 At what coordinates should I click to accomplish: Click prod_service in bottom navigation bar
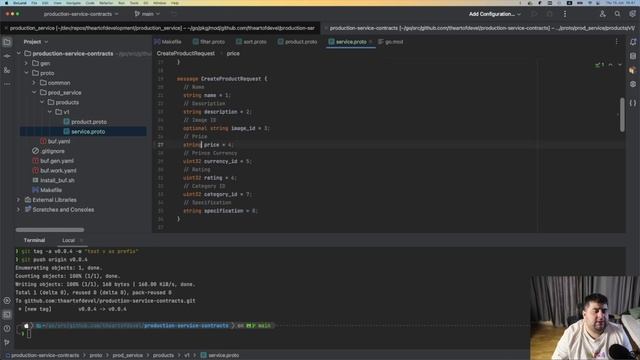(x=128, y=356)
